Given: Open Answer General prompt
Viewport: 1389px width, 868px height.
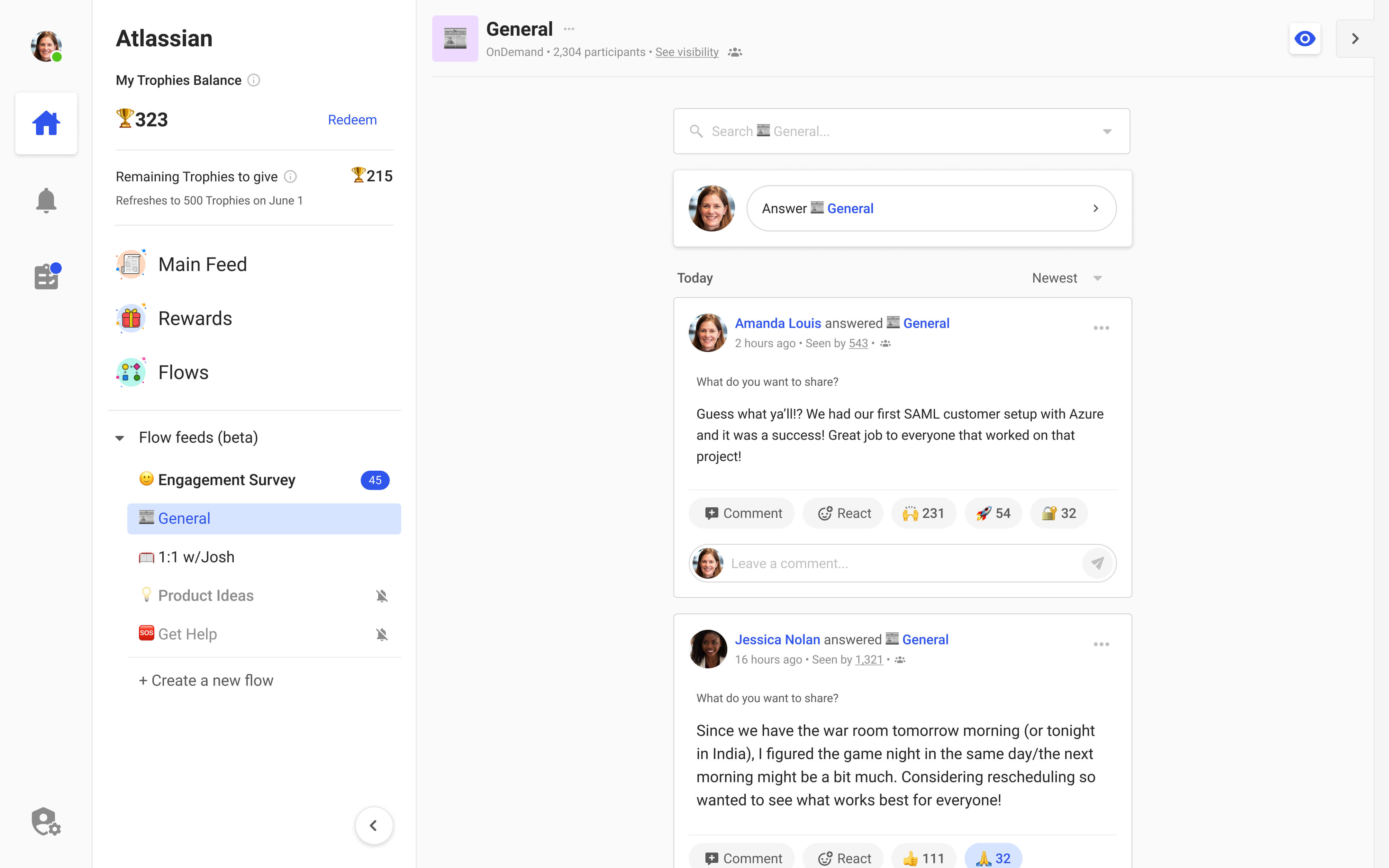Looking at the screenshot, I should pos(931,208).
